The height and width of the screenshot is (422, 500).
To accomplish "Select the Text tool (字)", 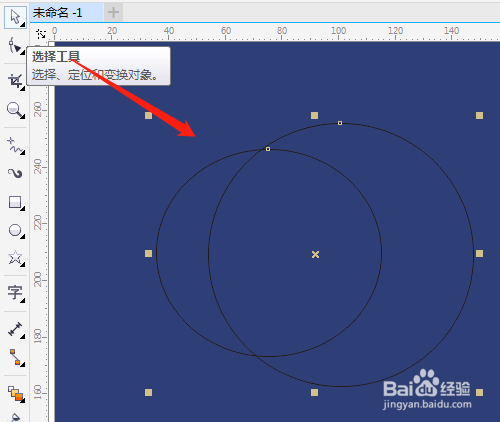I will coord(15,293).
